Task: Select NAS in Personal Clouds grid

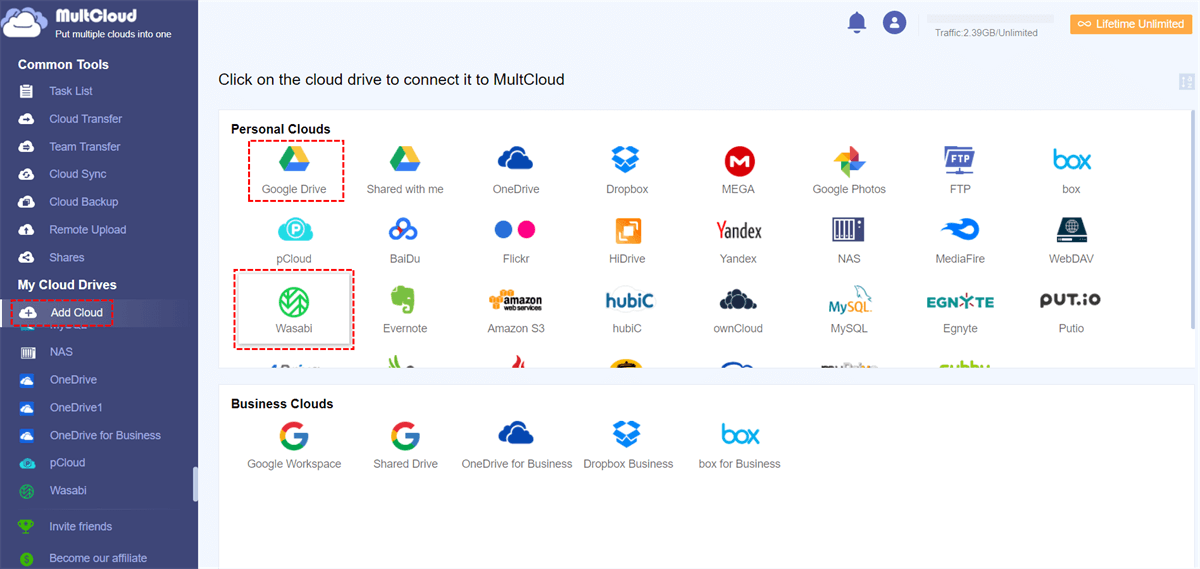Action: [x=849, y=240]
